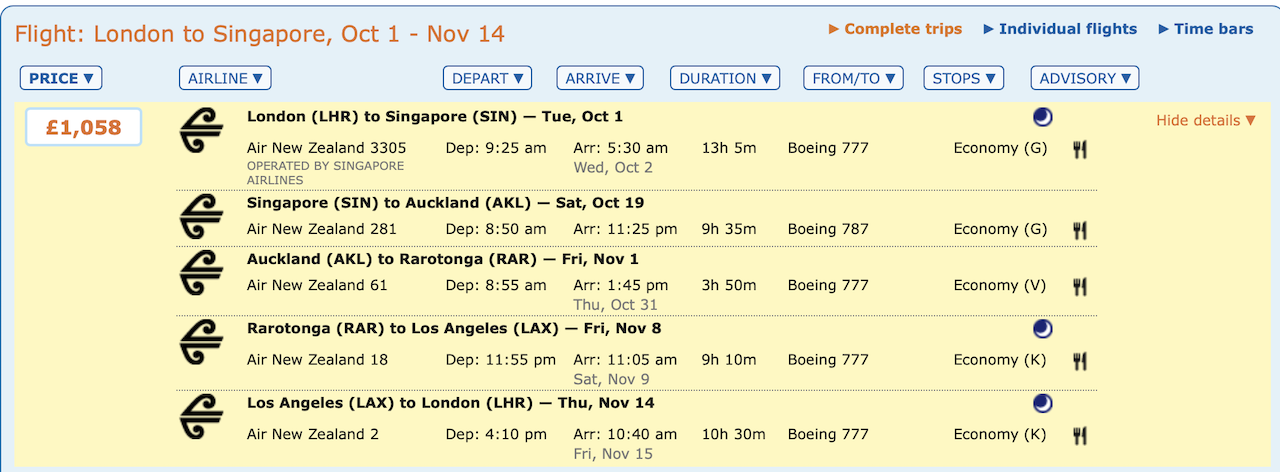Screen dimensions: 1280x472
Task: Click the meal icon on Air New Zealand 3305
Action: tap(1079, 149)
